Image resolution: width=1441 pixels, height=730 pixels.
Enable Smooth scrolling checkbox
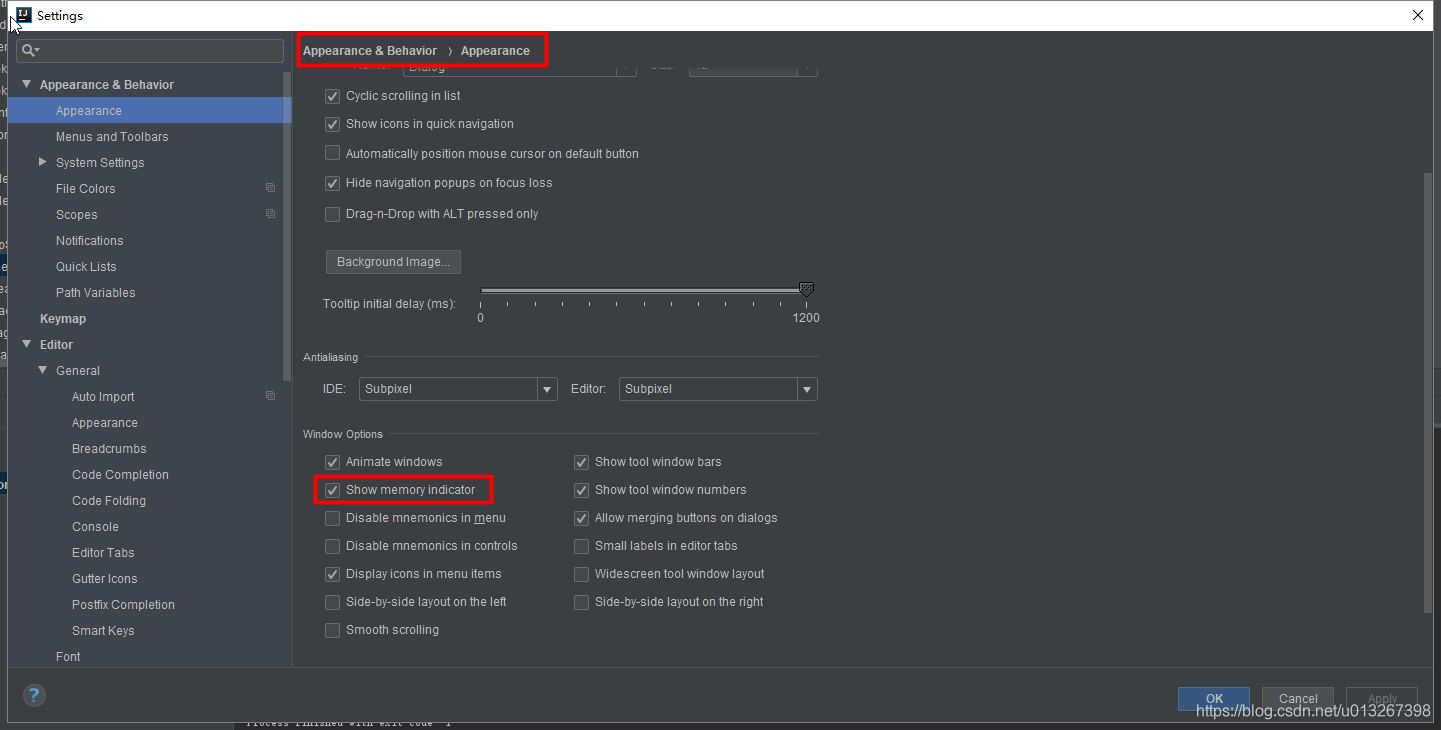(x=333, y=630)
